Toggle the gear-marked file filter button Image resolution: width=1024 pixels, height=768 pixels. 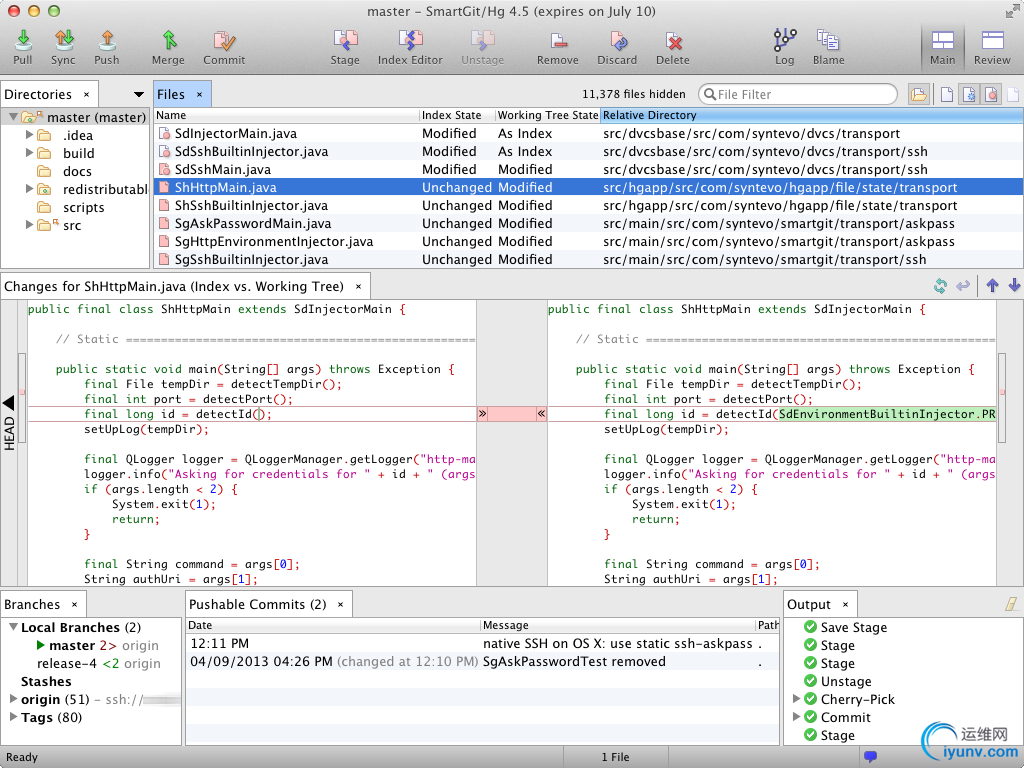pos(968,95)
